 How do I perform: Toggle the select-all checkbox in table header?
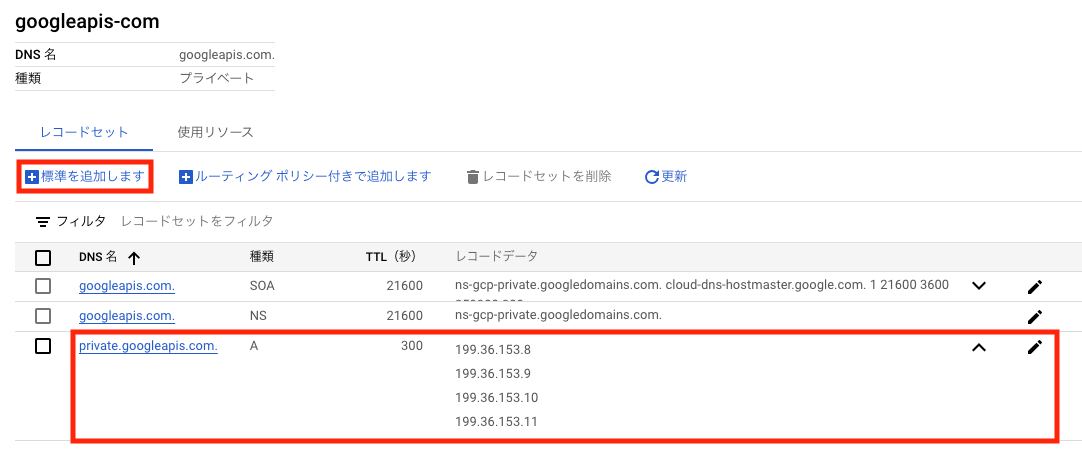click(43, 258)
